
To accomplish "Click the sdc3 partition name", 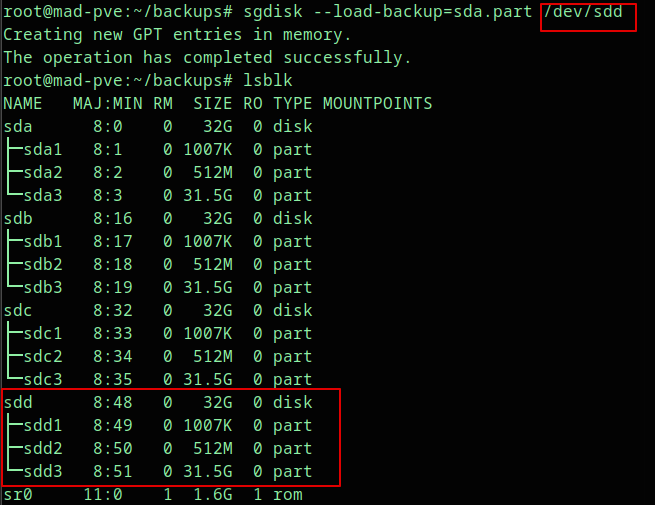I will coord(43,379).
